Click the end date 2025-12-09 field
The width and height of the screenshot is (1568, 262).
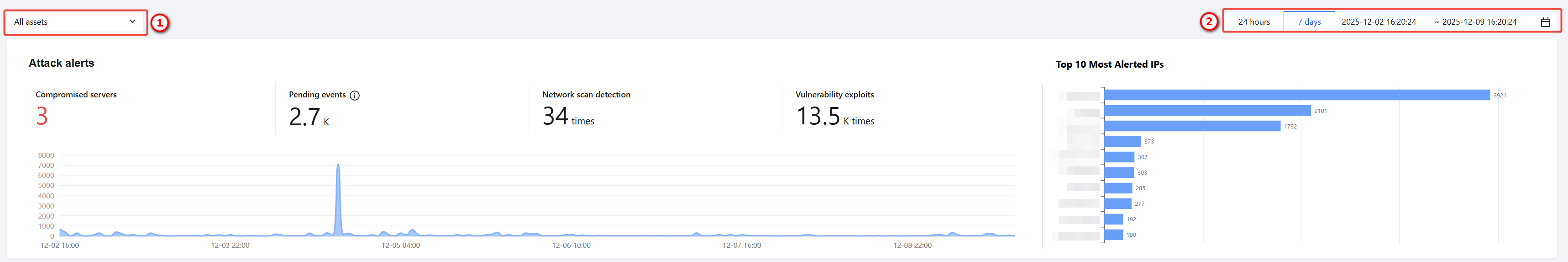pos(1479,22)
